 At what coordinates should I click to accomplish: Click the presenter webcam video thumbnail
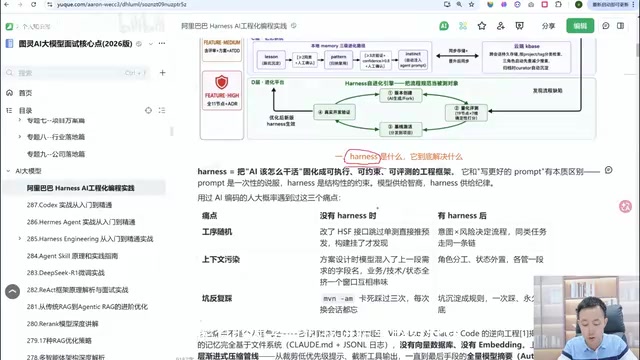[587, 318]
